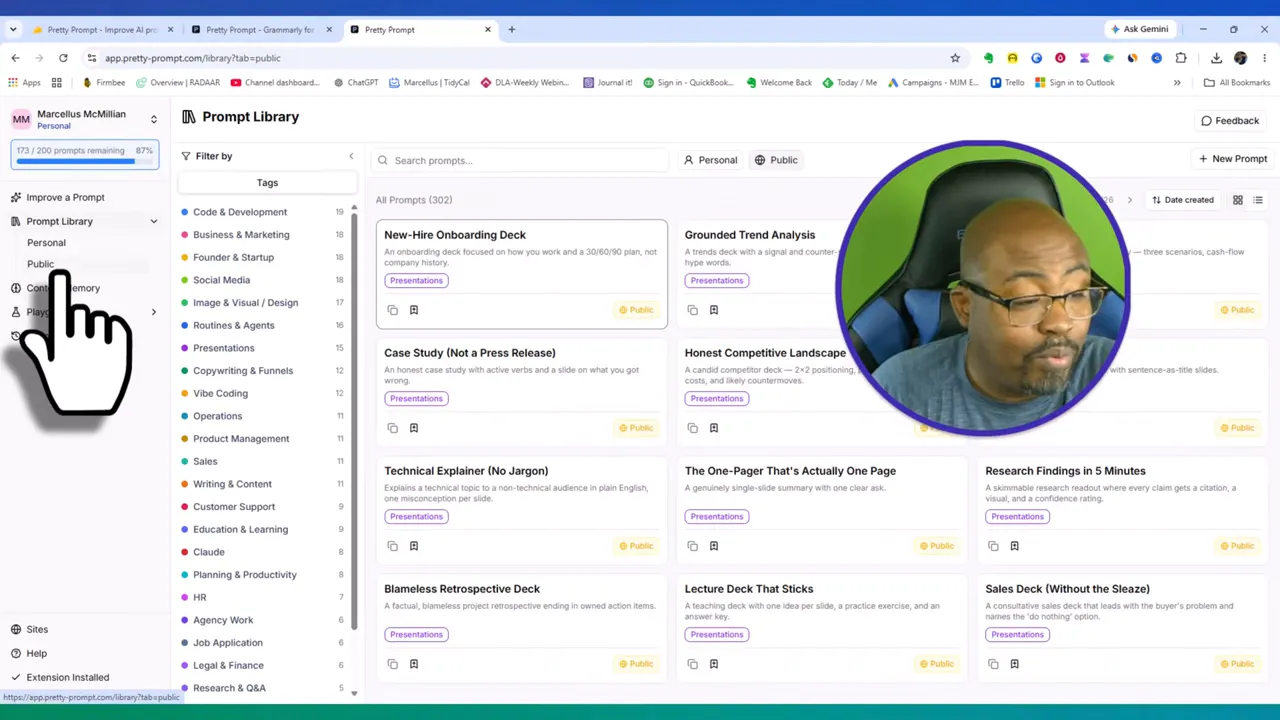The image size is (1280, 720).
Task: Switch to grid view layout
Action: coord(1237,200)
